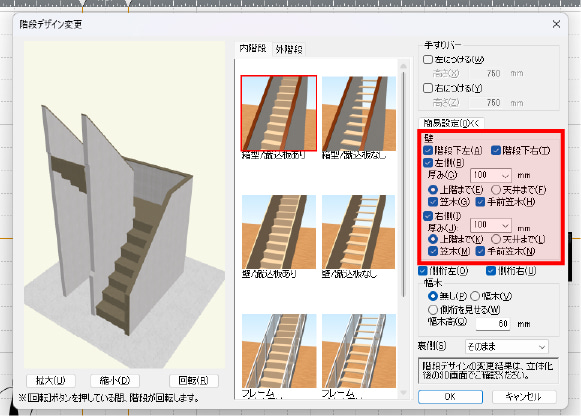
Task: Choose the 壁/蹴込板あり staircase design
Action: 279,232
